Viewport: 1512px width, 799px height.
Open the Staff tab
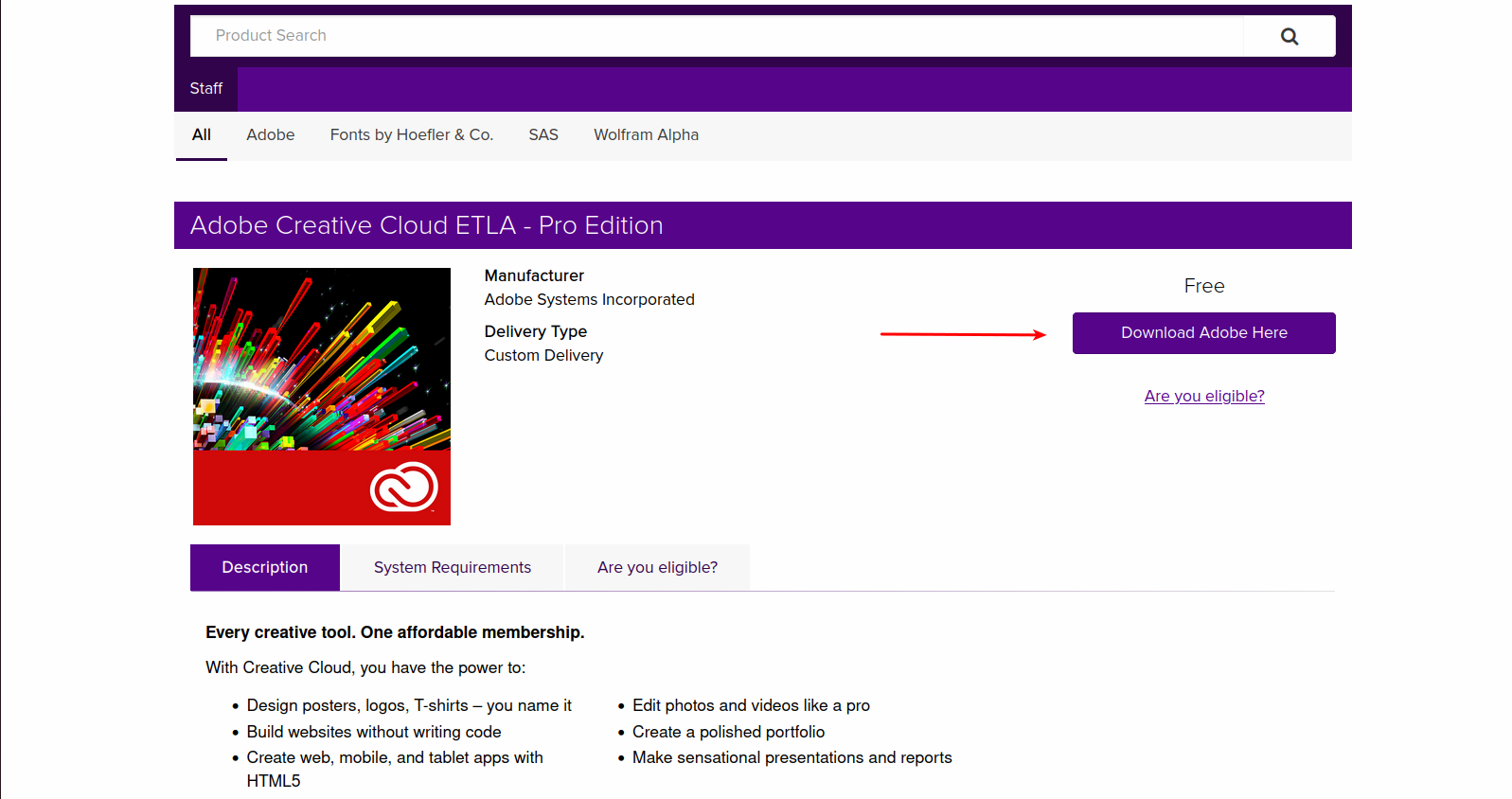pos(205,89)
